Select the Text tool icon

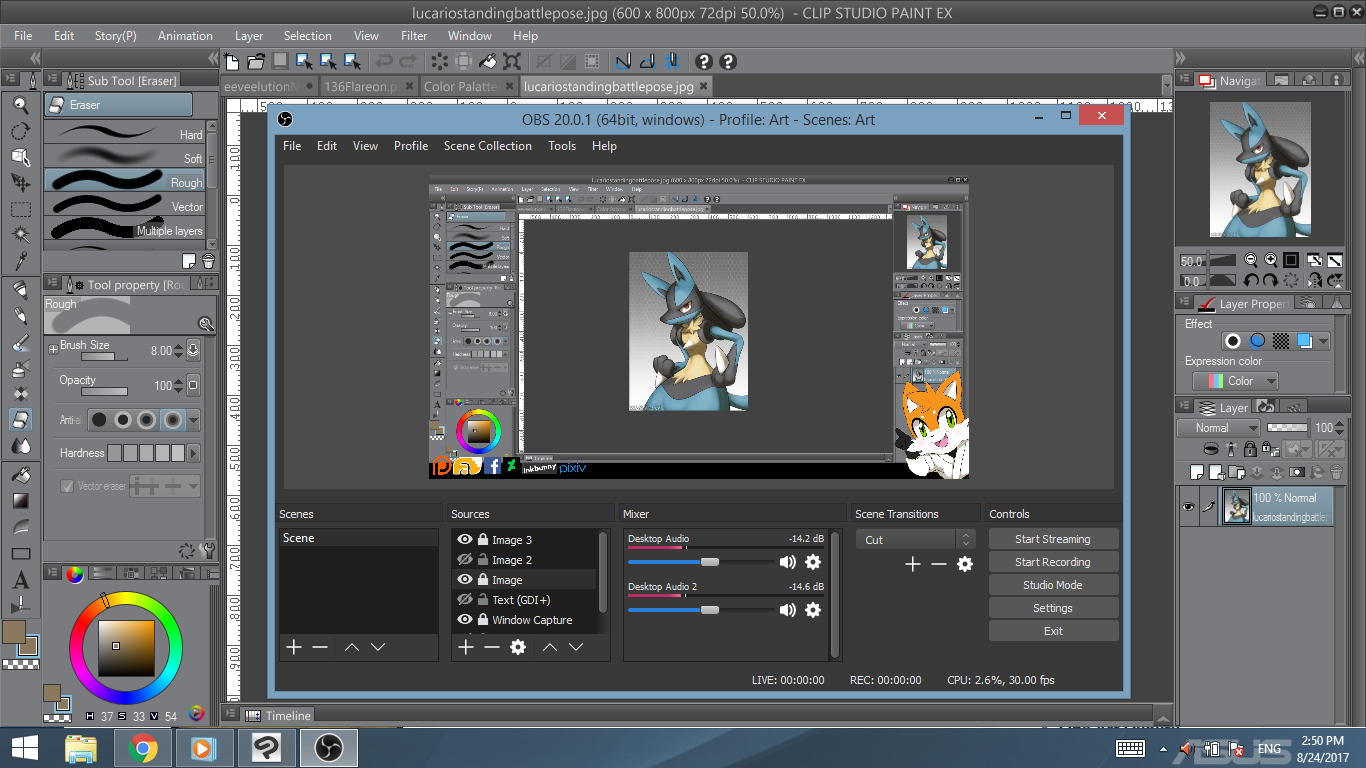click(20, 580)
